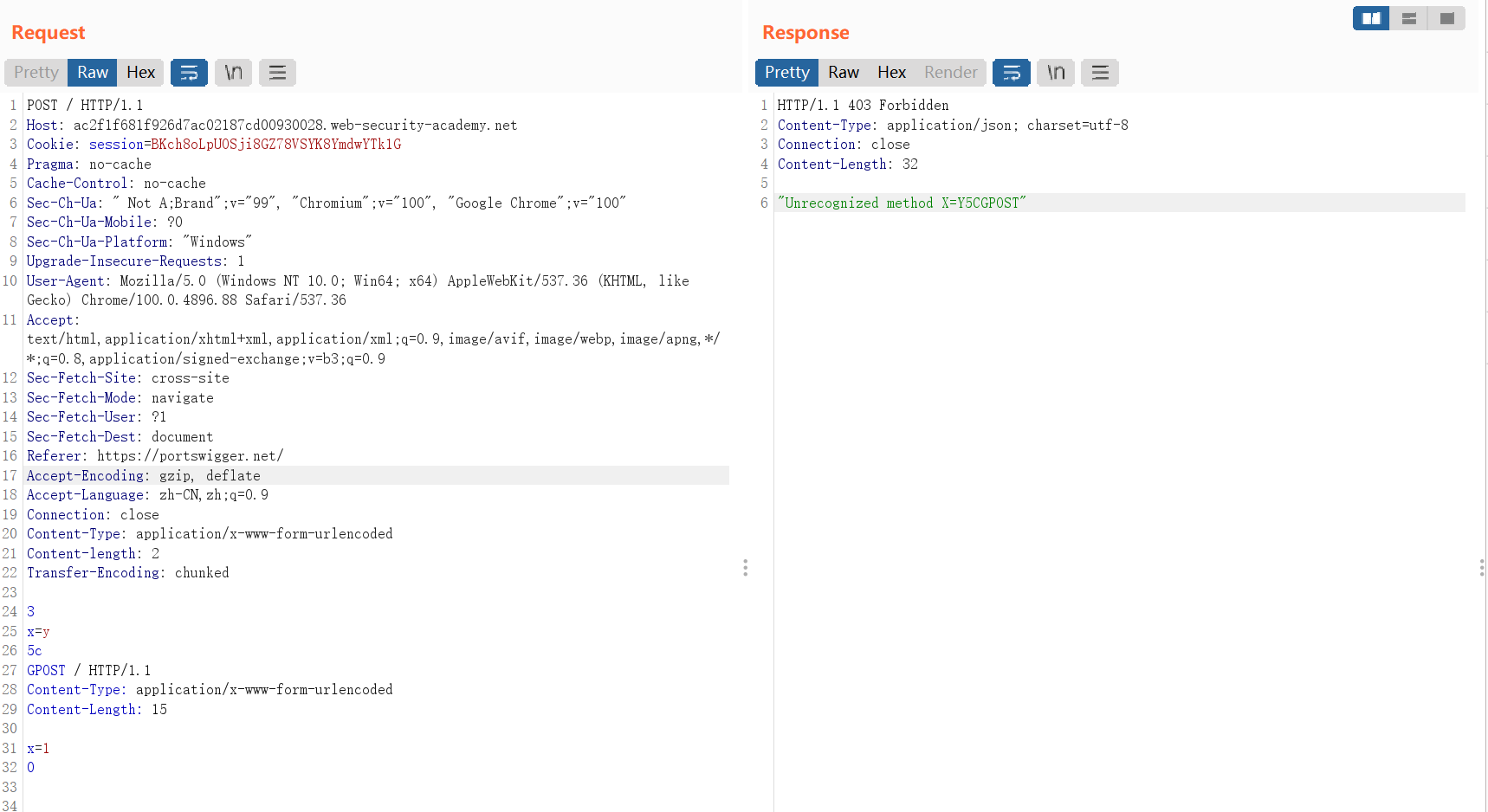This screenshot has width=1488, height=812.
Task: Select Raw tab in Request panel
Action: coord(93,73)
